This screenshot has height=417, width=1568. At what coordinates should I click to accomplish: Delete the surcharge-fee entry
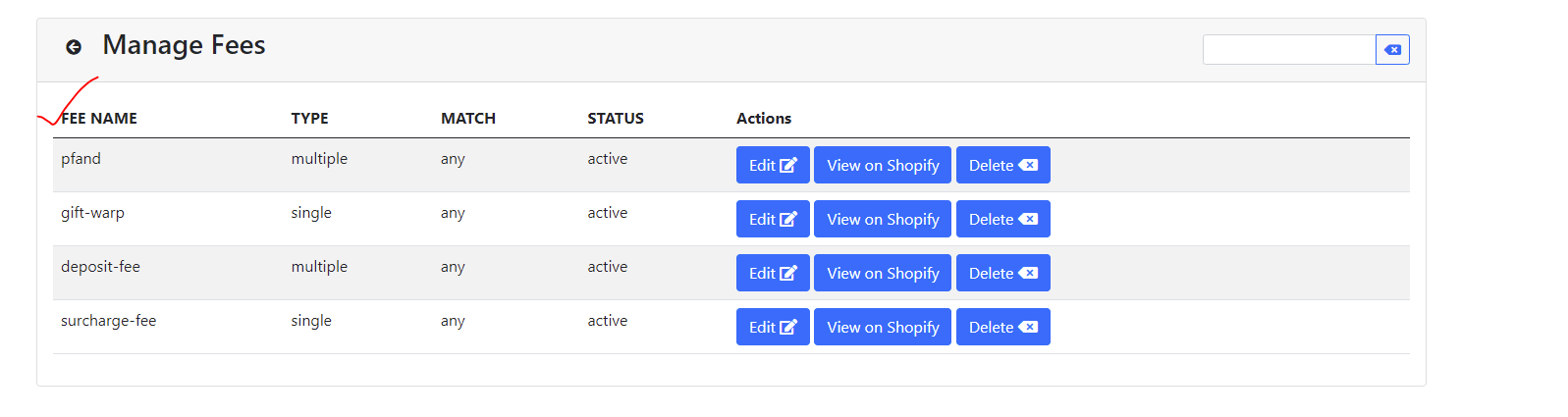1003,327
